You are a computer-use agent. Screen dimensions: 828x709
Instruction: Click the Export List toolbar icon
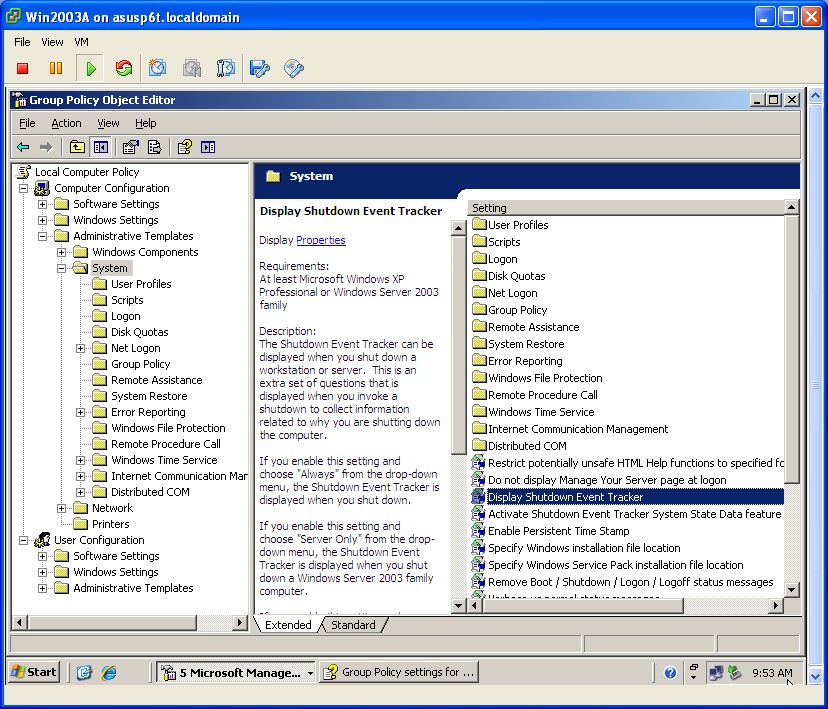(154, 147)
